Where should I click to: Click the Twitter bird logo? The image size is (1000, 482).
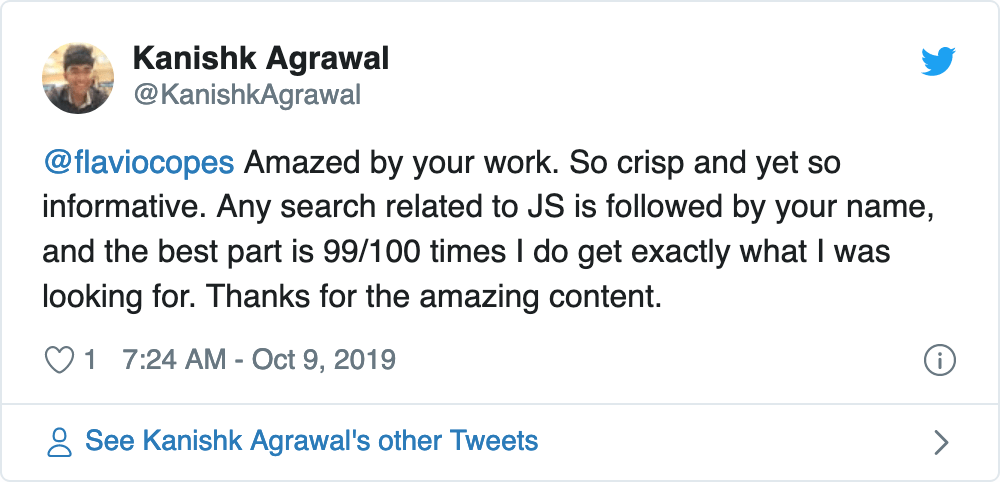coord(937,63)
